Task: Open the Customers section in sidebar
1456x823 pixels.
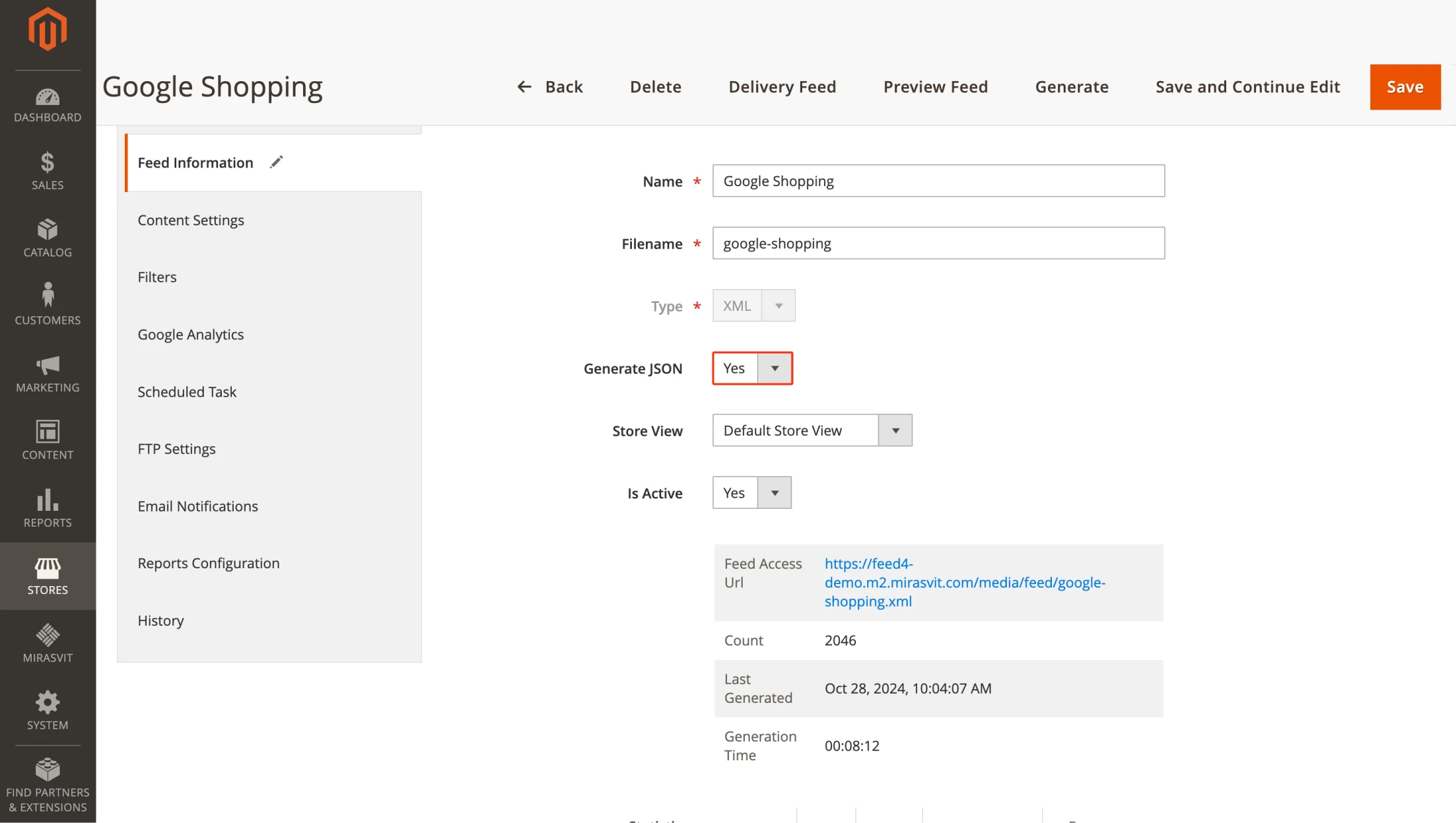Action: point(47,305)
